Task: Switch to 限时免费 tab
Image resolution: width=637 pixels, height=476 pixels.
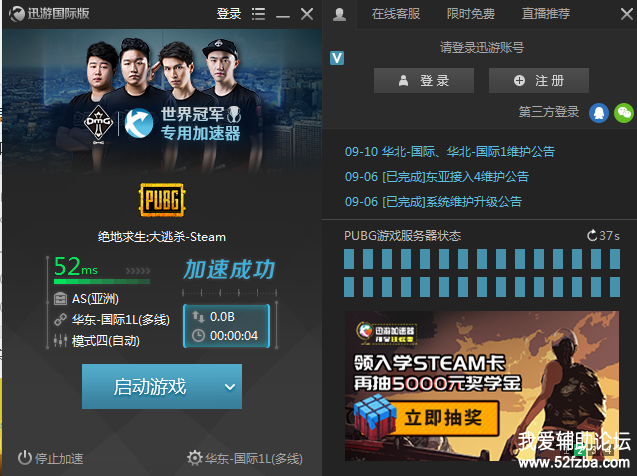Action: click(470, 14)
